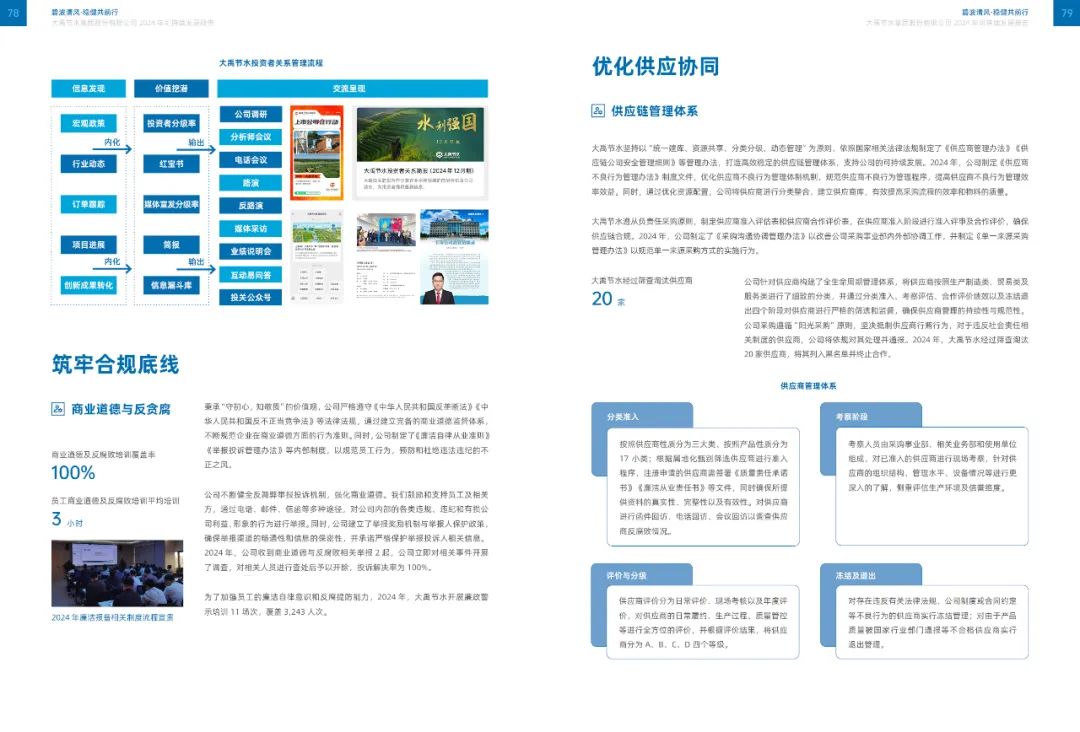
Task: Open the 水利强国 banner image
Action: (420, 135)
